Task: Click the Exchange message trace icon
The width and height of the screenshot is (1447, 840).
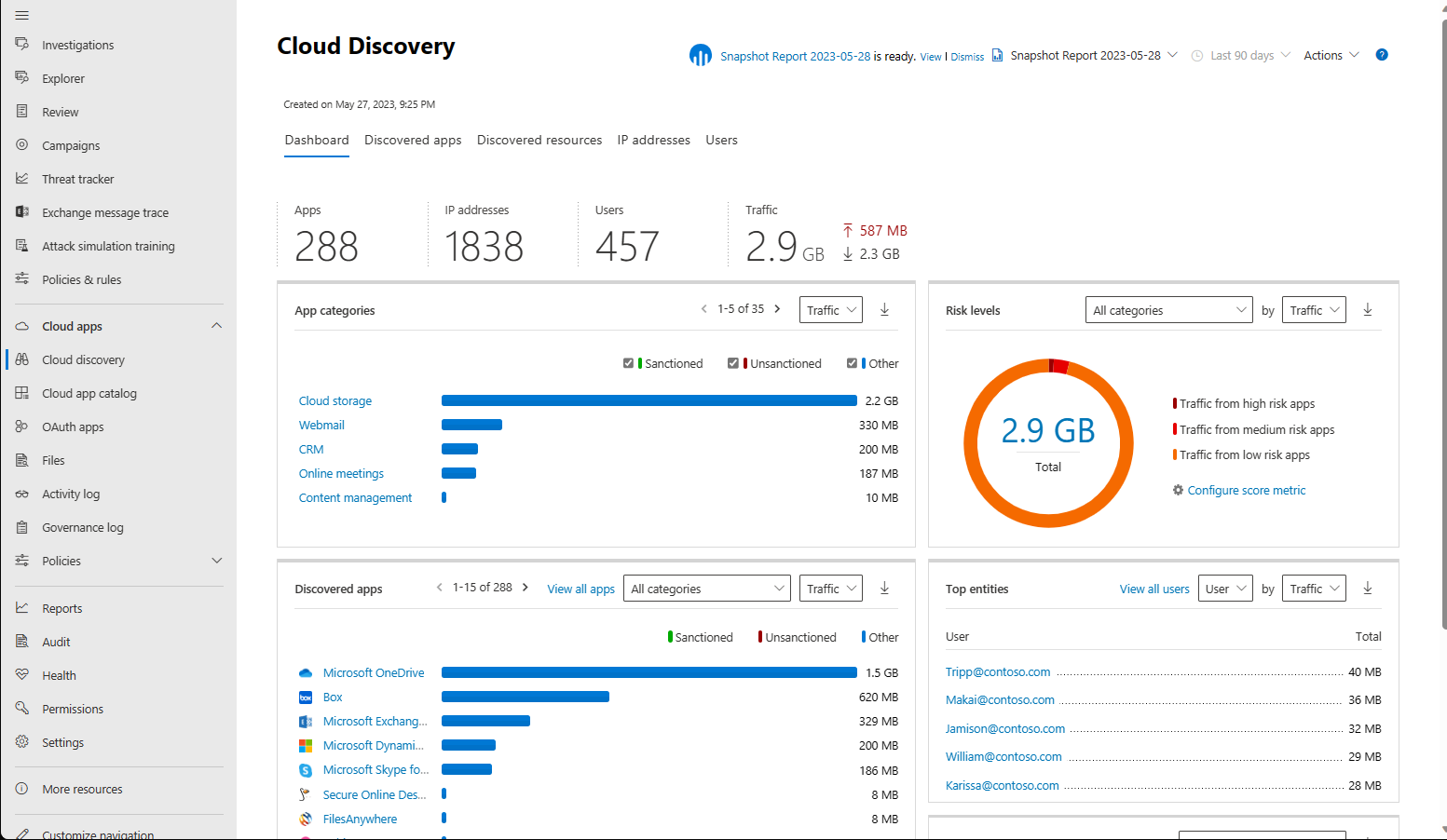Action: coord(22,211)
